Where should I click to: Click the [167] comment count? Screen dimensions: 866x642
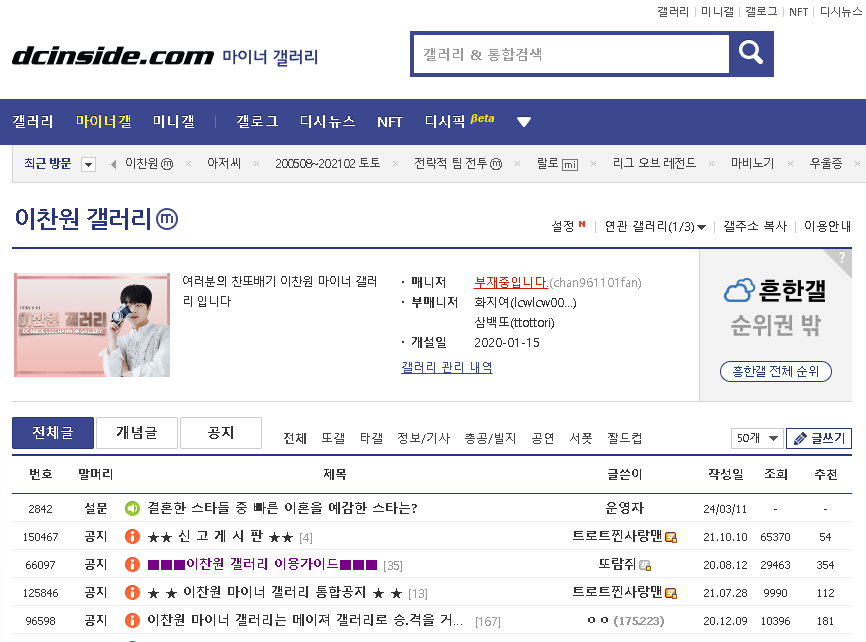point(488,622)
